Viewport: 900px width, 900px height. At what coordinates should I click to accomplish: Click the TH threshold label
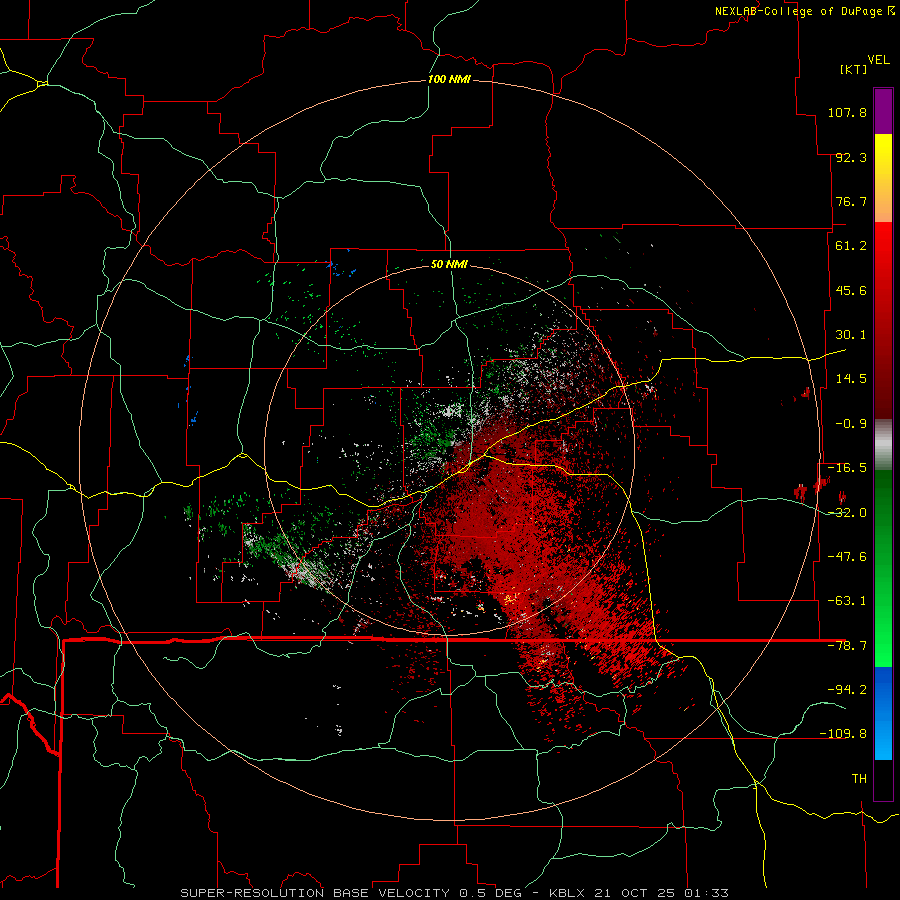tap(859, 779)
